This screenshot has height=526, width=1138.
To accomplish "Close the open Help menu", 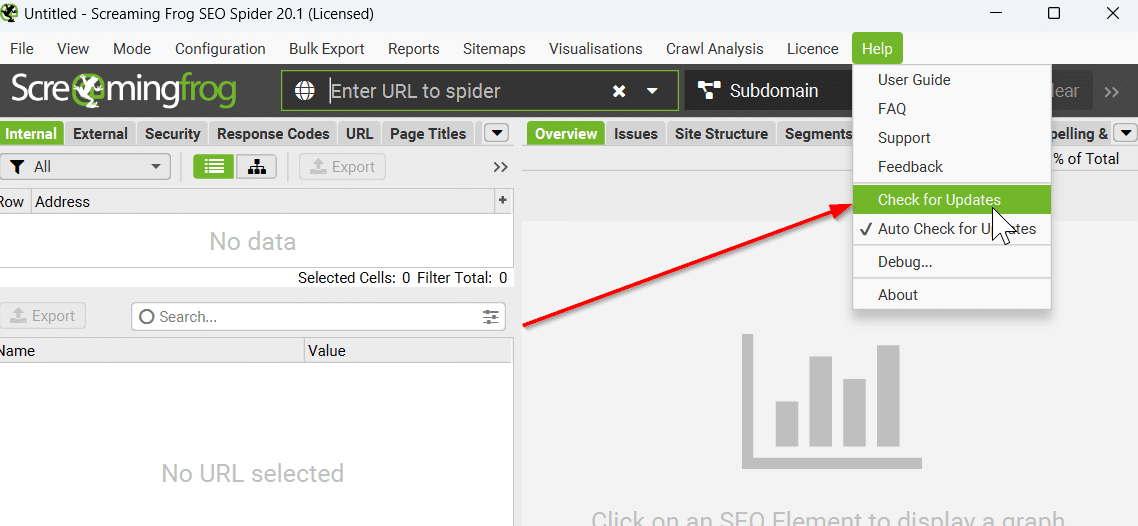I will (x=877, y=49).
